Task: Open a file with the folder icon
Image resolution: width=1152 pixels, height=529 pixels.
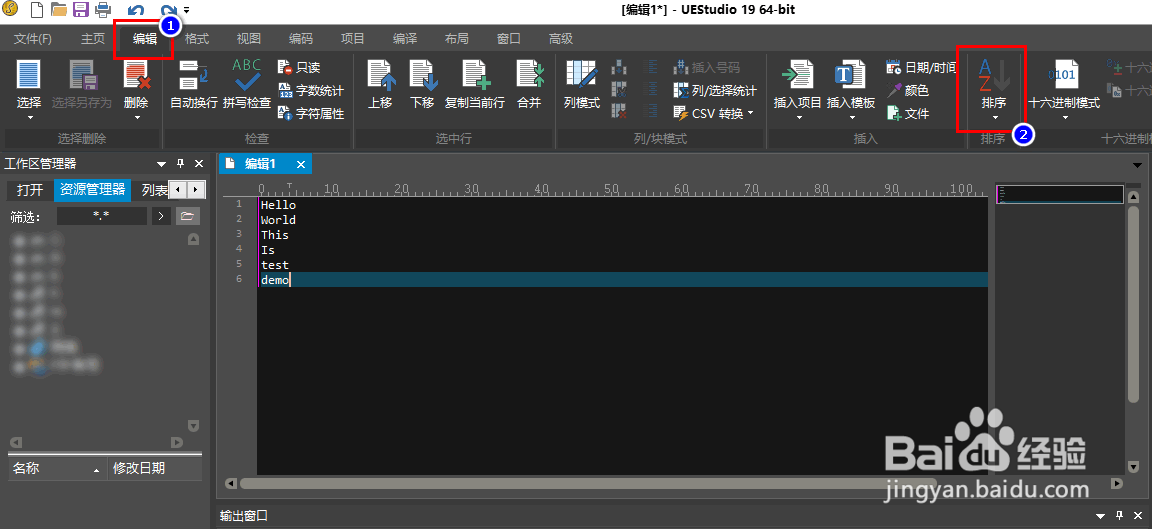Action: coord(59,10)
